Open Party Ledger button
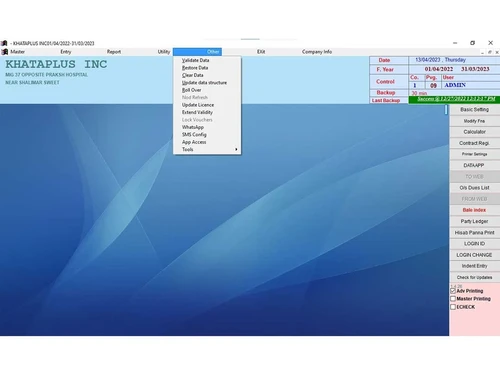Image resolution: width=500 pixels, height=375 pixels. pyautogui.click(x=474, y=221)
